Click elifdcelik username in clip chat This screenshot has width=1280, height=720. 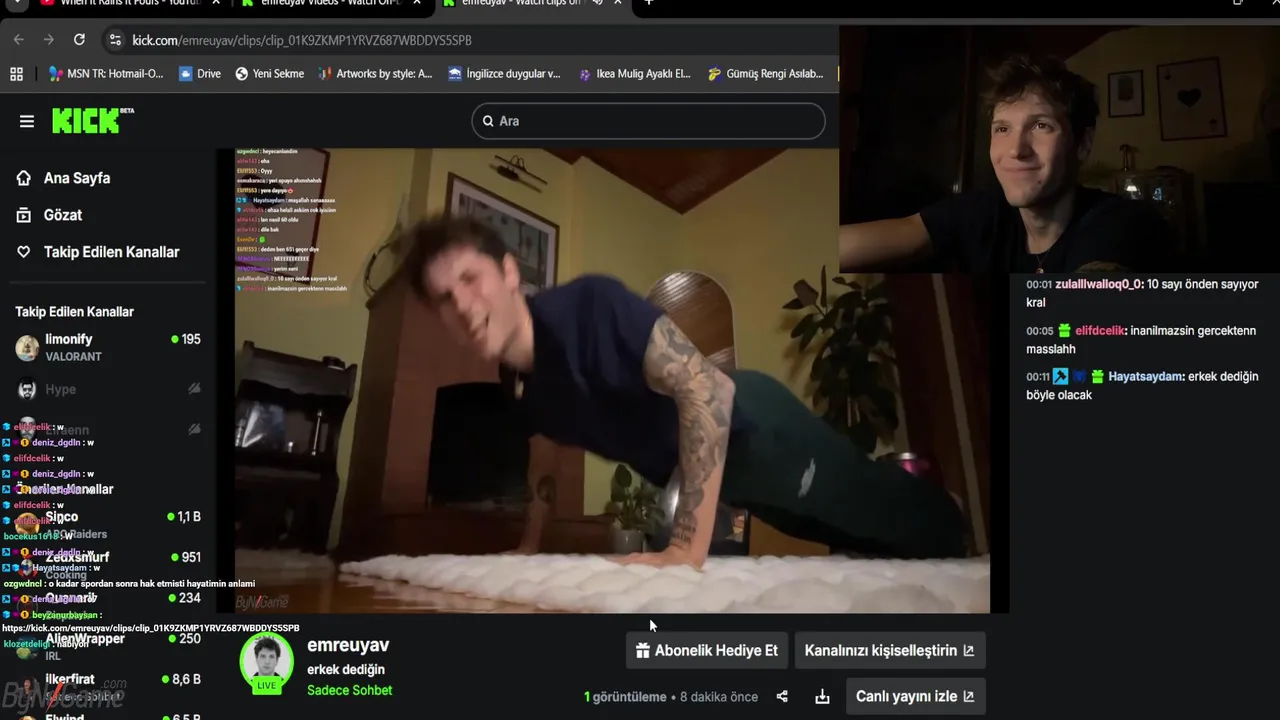(1101, 330)
